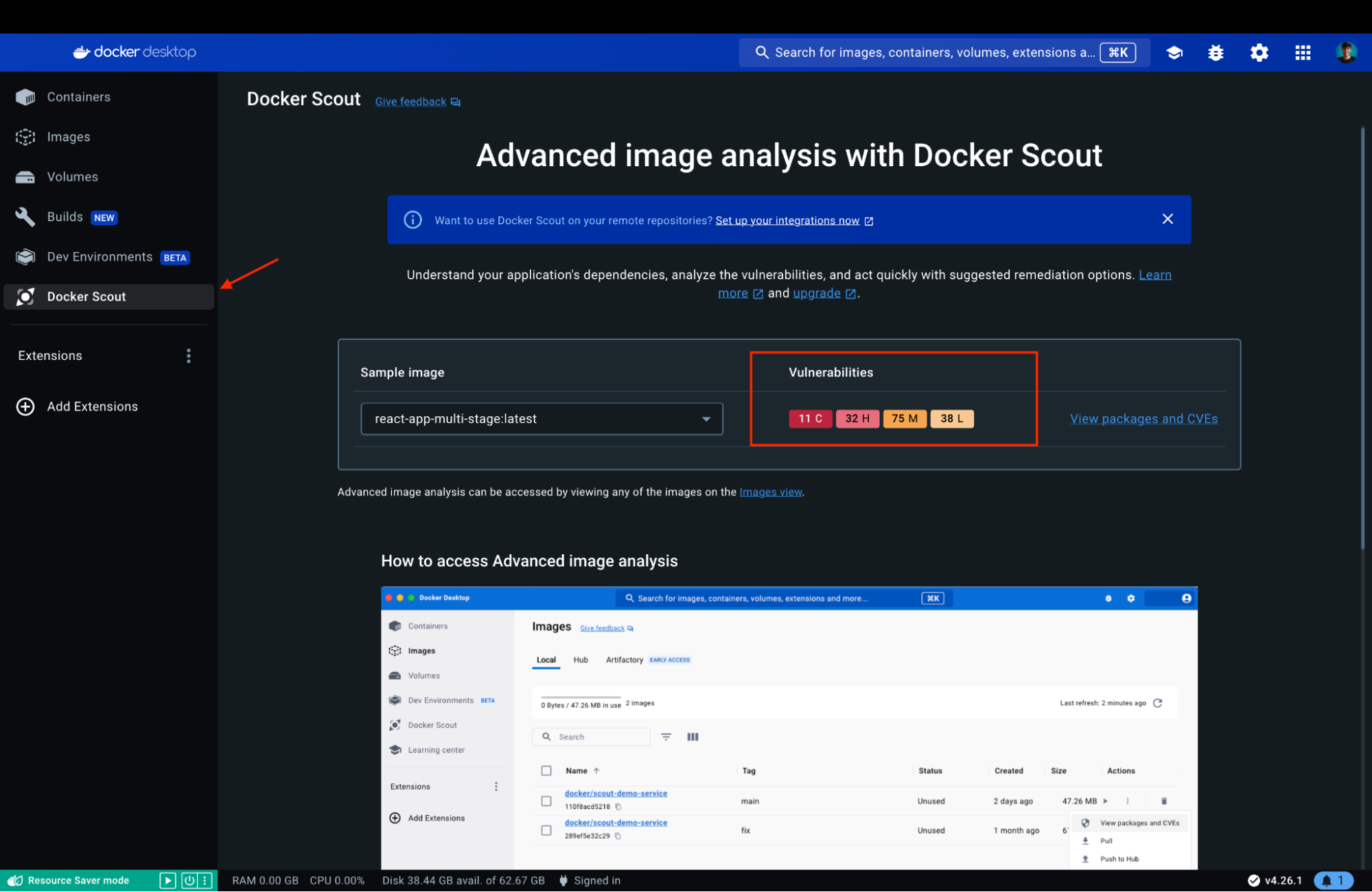Dismiss the remote repositories info banner
This screenshot has height=892, width=1372.
point(1167,219)
